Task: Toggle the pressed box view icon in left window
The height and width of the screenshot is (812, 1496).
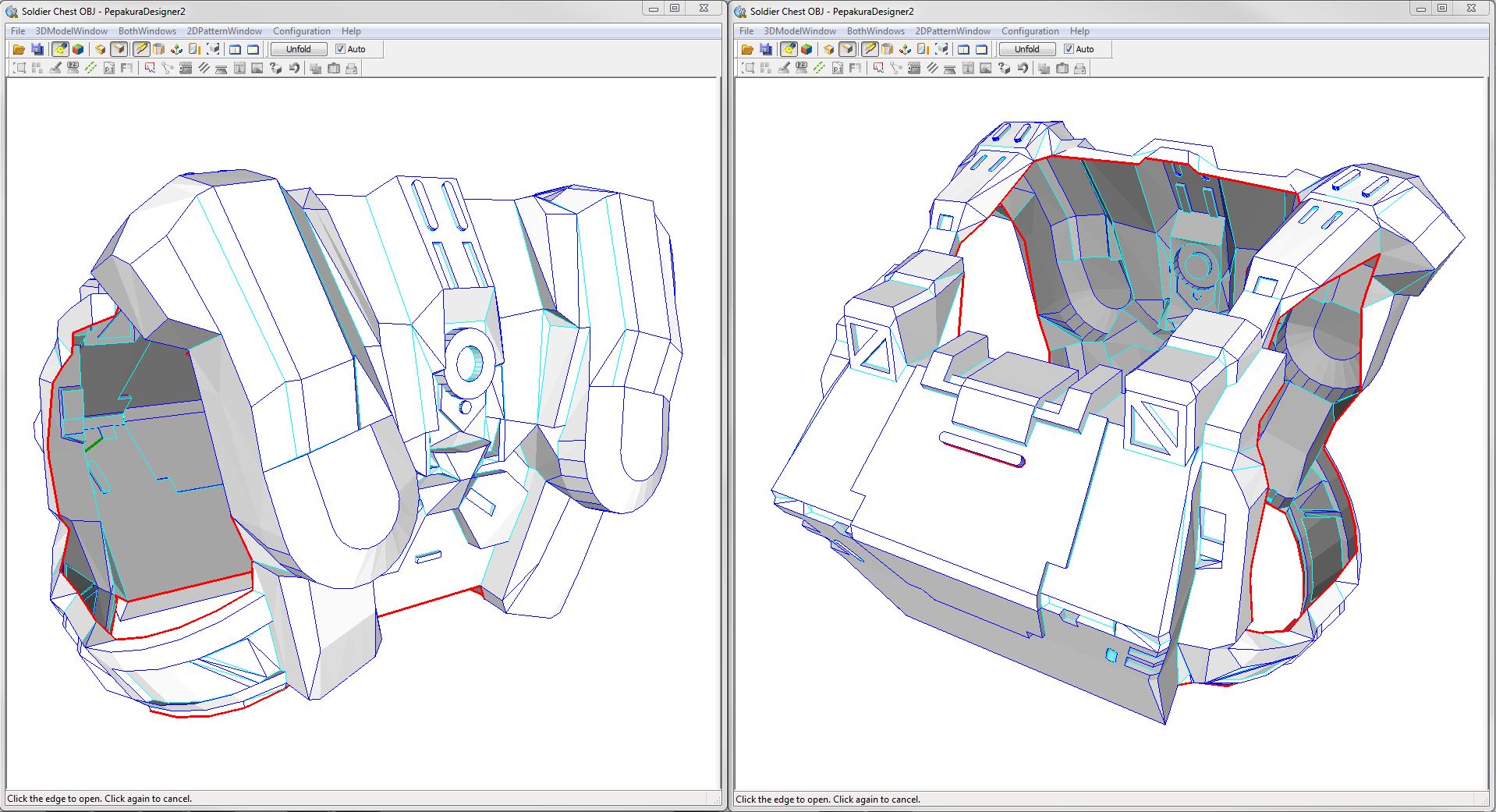Action: tap(119, 49)
